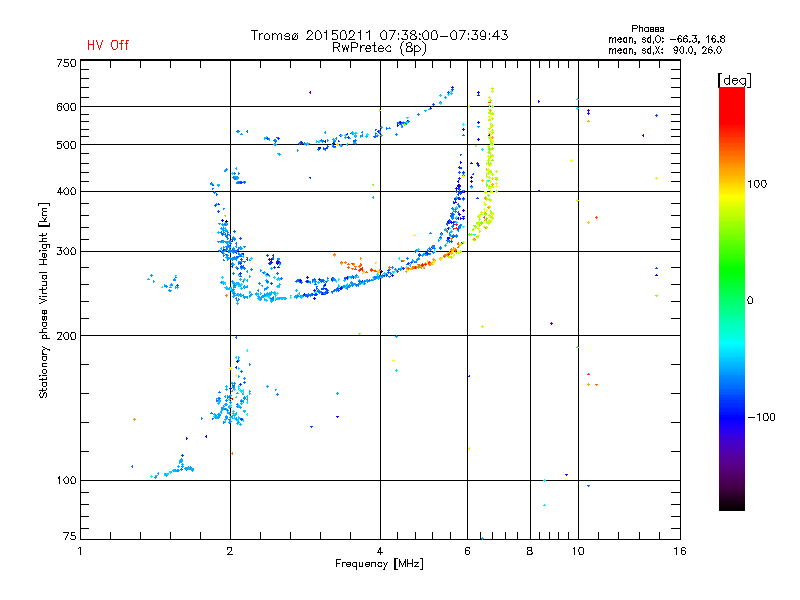
Task: Click the y-axis '300' tick label
Action: click(x=66, y=252)
